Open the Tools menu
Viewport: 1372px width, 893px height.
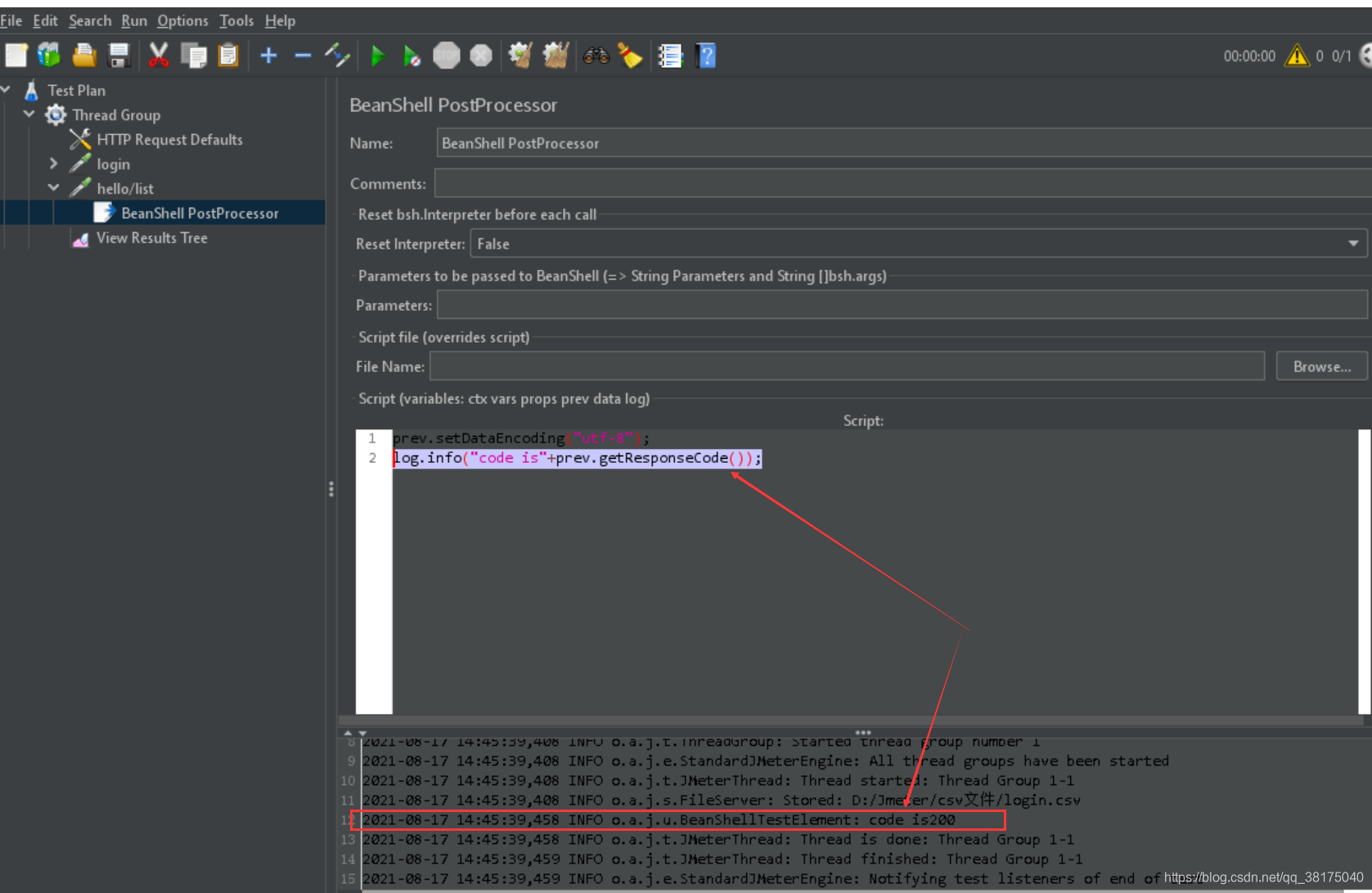pyautogui.click(x=236, y=20)
